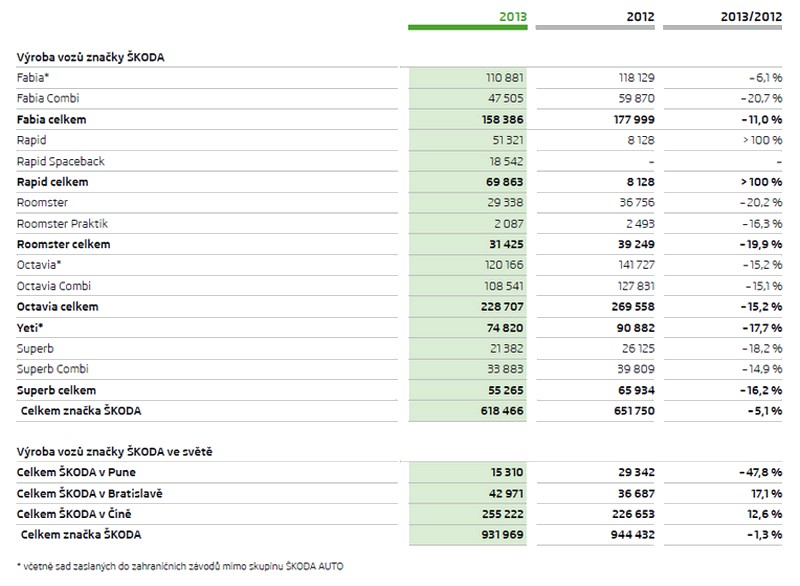This screenshot has width=800, height=586.
Task: Click the -11,0 % change for Fabia celkem
Action: [x=762, y=119]
